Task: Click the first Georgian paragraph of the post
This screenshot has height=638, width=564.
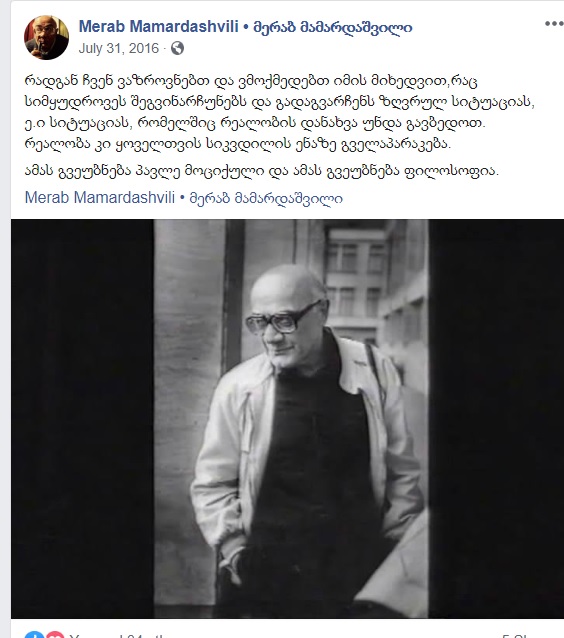Action: [280, 112]
